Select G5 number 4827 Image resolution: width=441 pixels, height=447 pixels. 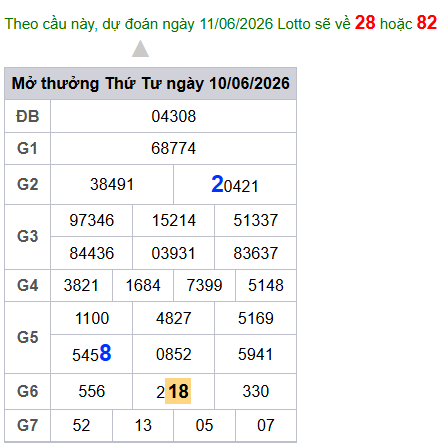click(x=174, y=318)
